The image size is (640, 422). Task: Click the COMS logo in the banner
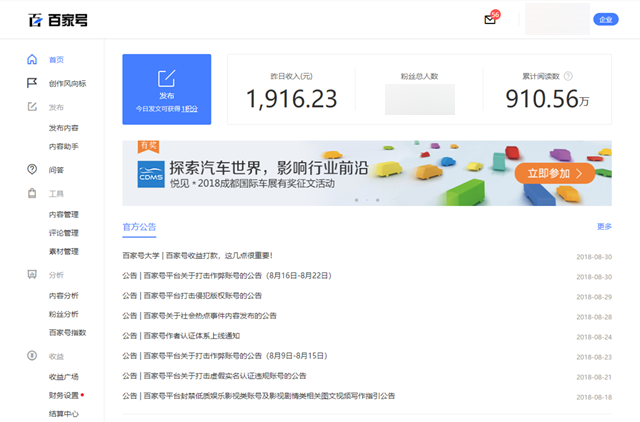pyautogui.click(x=151, y=174)
